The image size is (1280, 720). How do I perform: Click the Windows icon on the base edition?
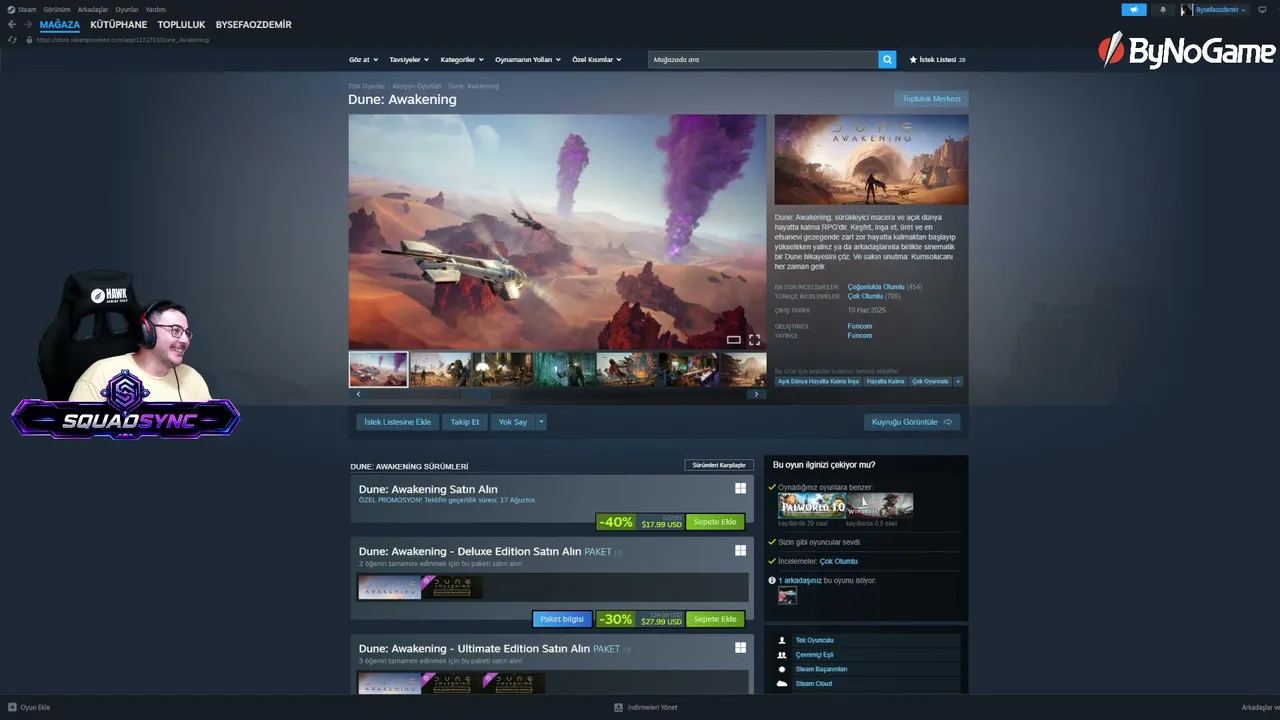pyautogui.click(x=740, y=489)
